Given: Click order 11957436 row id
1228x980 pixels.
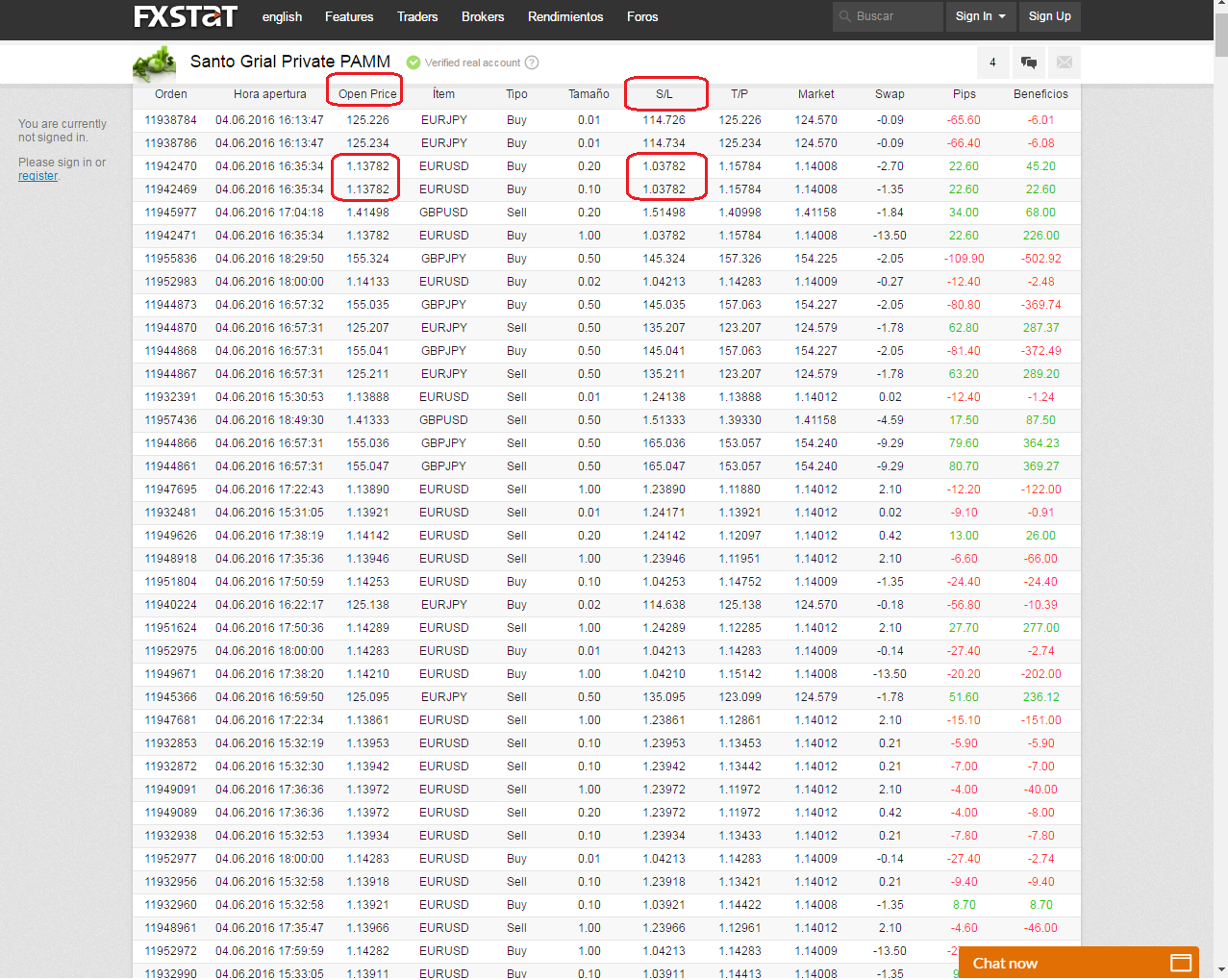Looking at the screenshot, I should [x=171, y=420].
